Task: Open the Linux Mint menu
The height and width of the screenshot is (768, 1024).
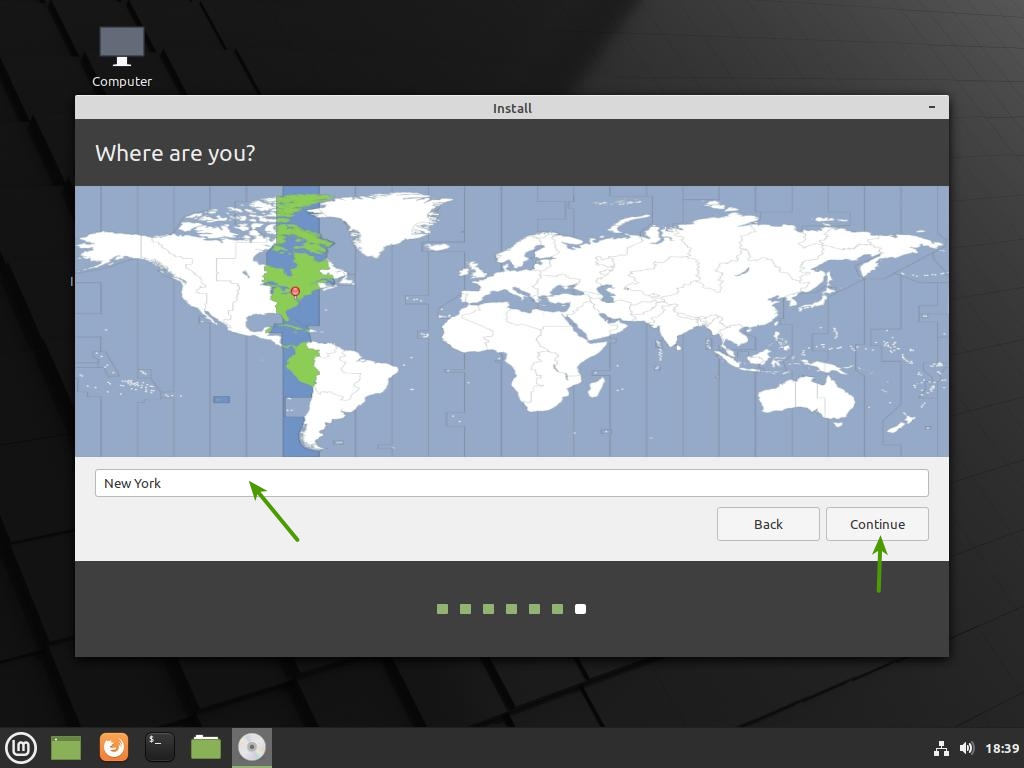Action: [21, 747]
